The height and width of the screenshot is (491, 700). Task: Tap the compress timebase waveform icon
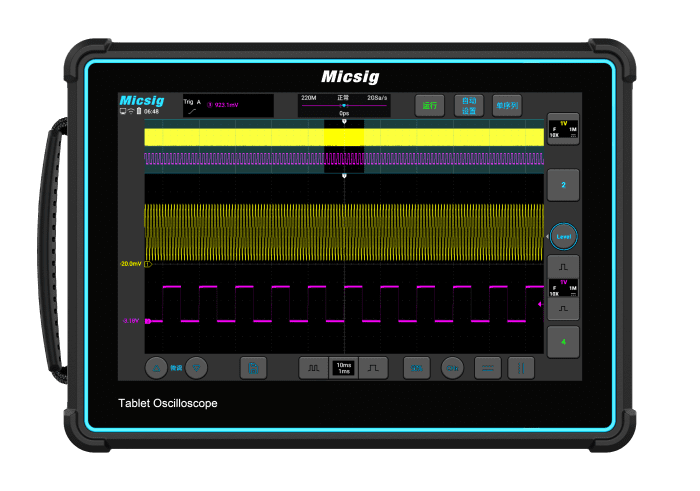314,368
